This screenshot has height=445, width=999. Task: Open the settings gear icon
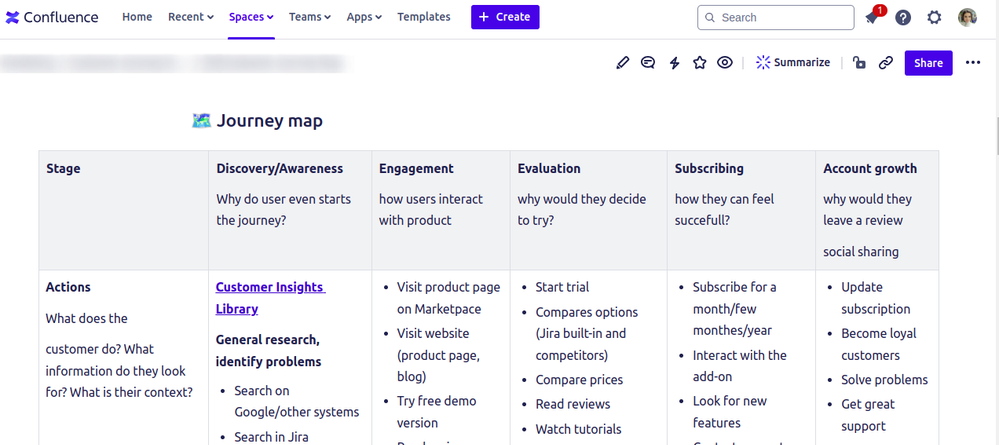click(934, 17)
